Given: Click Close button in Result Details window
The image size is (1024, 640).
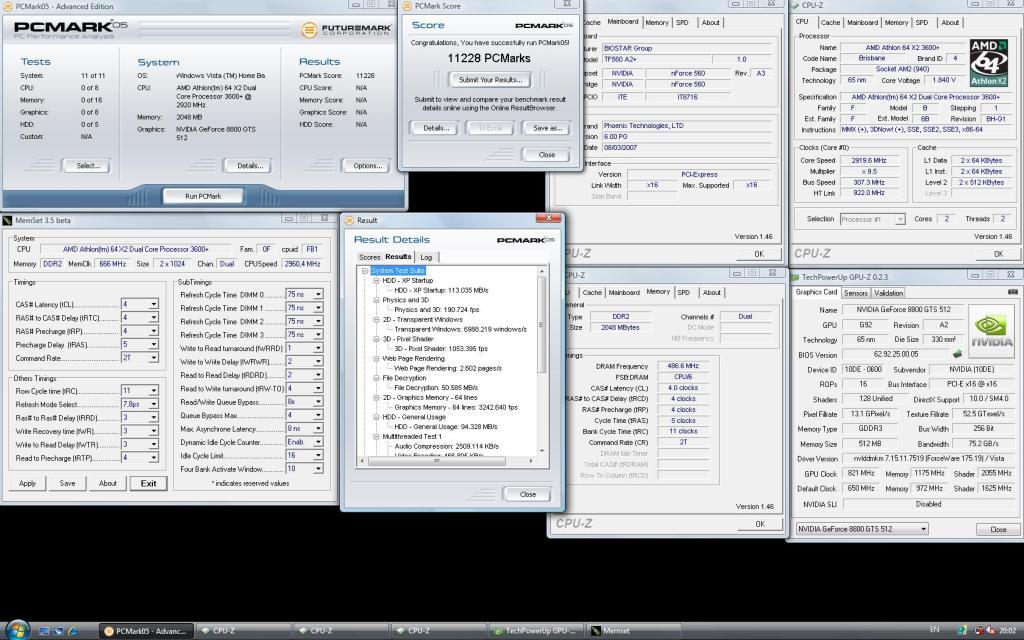Looking at the screenshot, I should point(527,494).
